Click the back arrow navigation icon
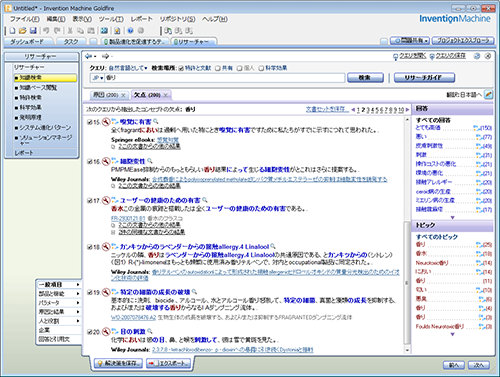500x377 pixels. [89, 56]
